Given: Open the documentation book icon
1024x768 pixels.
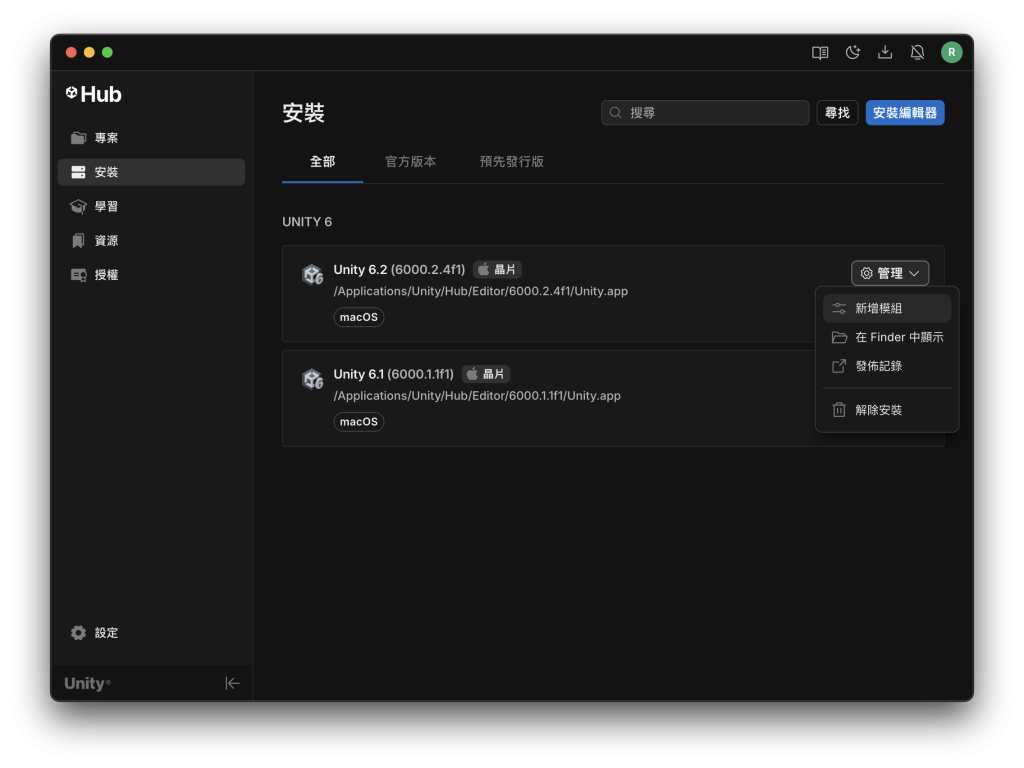Looking at the screenshot, I should coord(820,52).
